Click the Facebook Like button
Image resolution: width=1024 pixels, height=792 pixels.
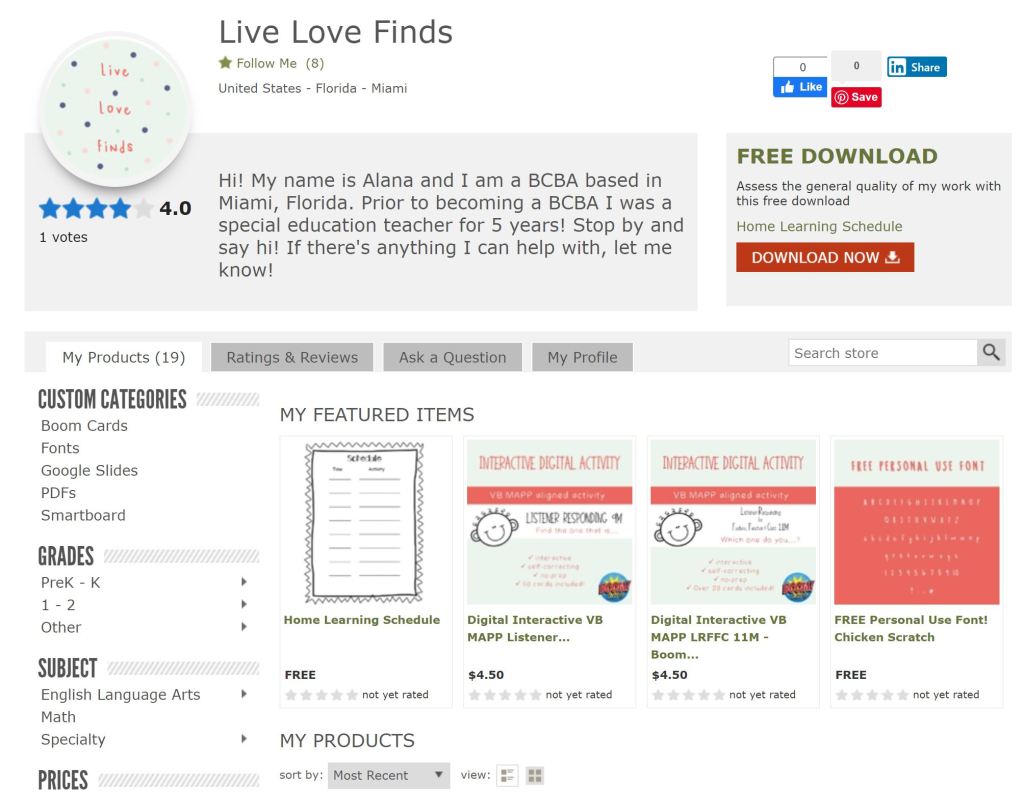801,87
